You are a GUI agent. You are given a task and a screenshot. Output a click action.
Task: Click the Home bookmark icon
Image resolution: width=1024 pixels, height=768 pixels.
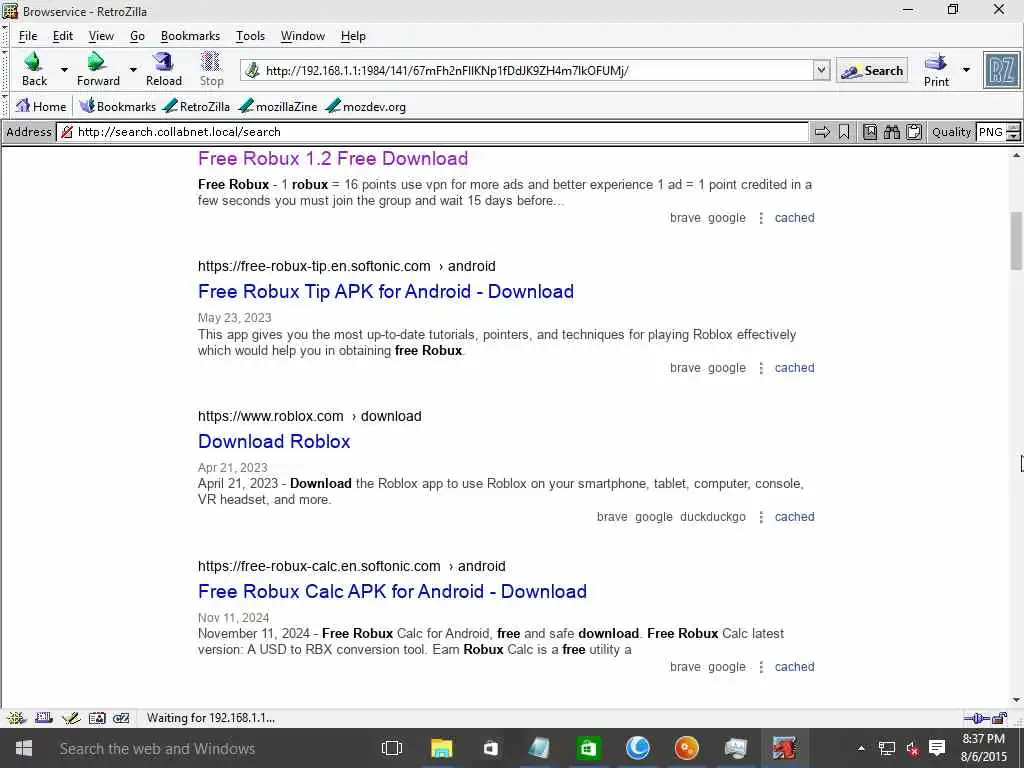point(40,106)
